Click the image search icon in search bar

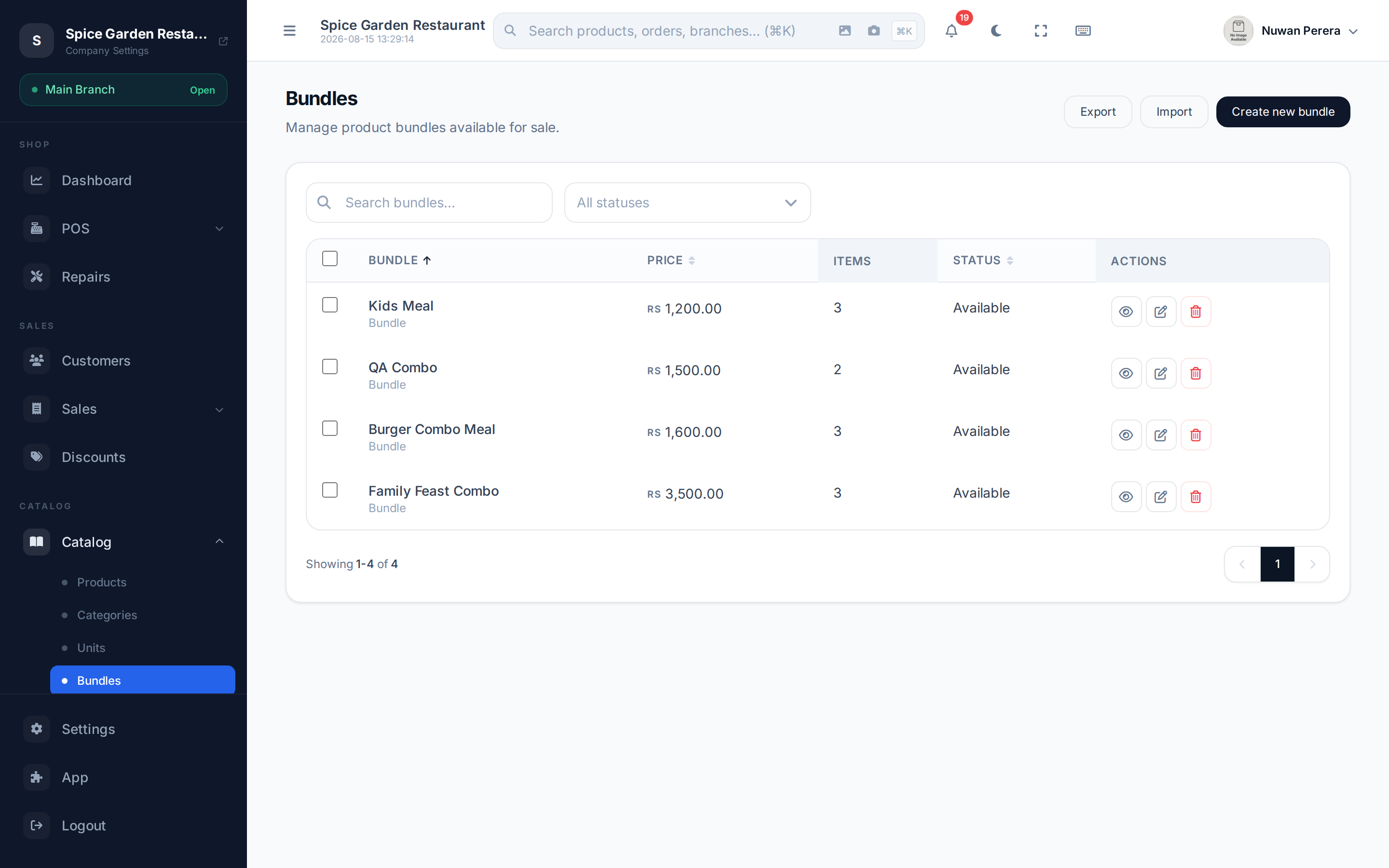coord(844,30)
